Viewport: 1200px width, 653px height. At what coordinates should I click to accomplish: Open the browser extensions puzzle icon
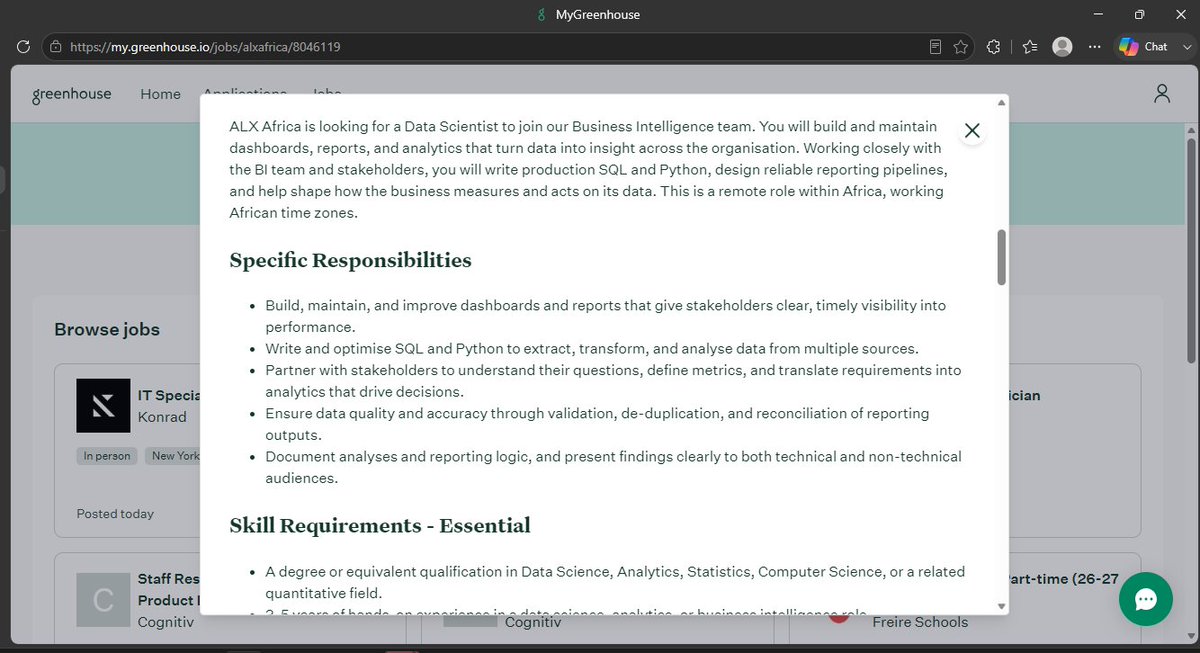coord(993,46)
